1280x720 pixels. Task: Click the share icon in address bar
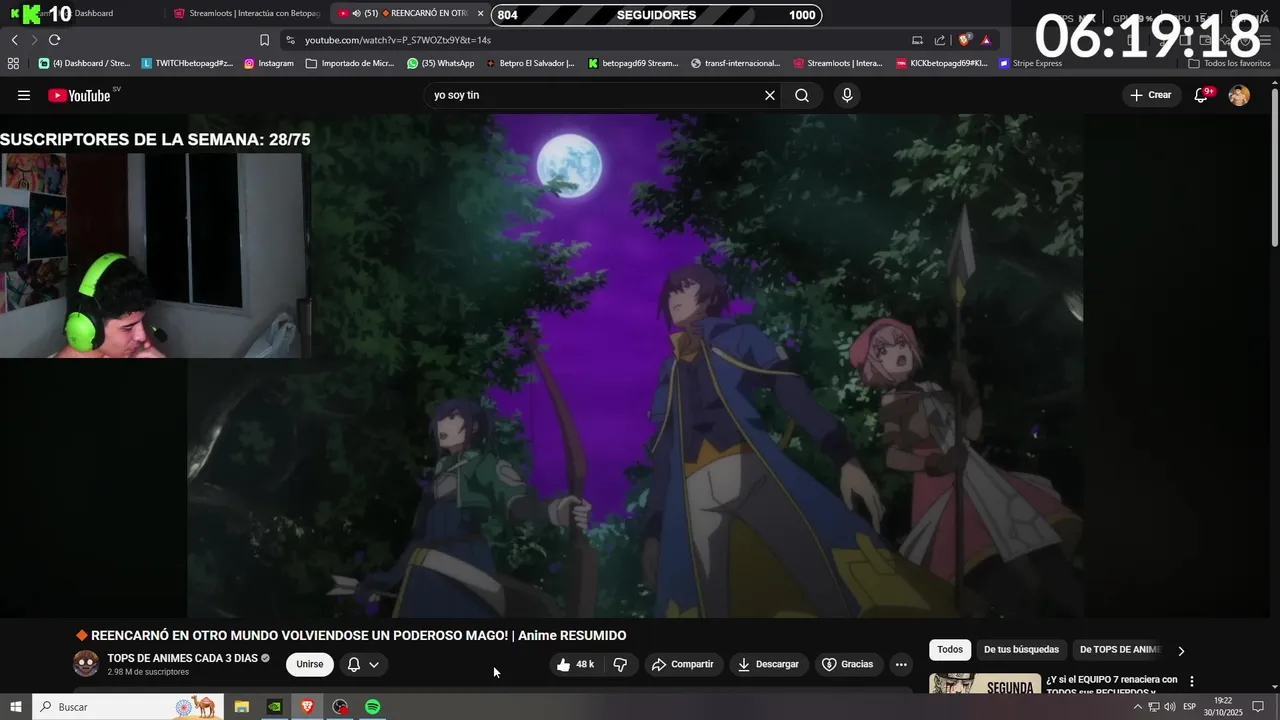click(x=940, y=40)
